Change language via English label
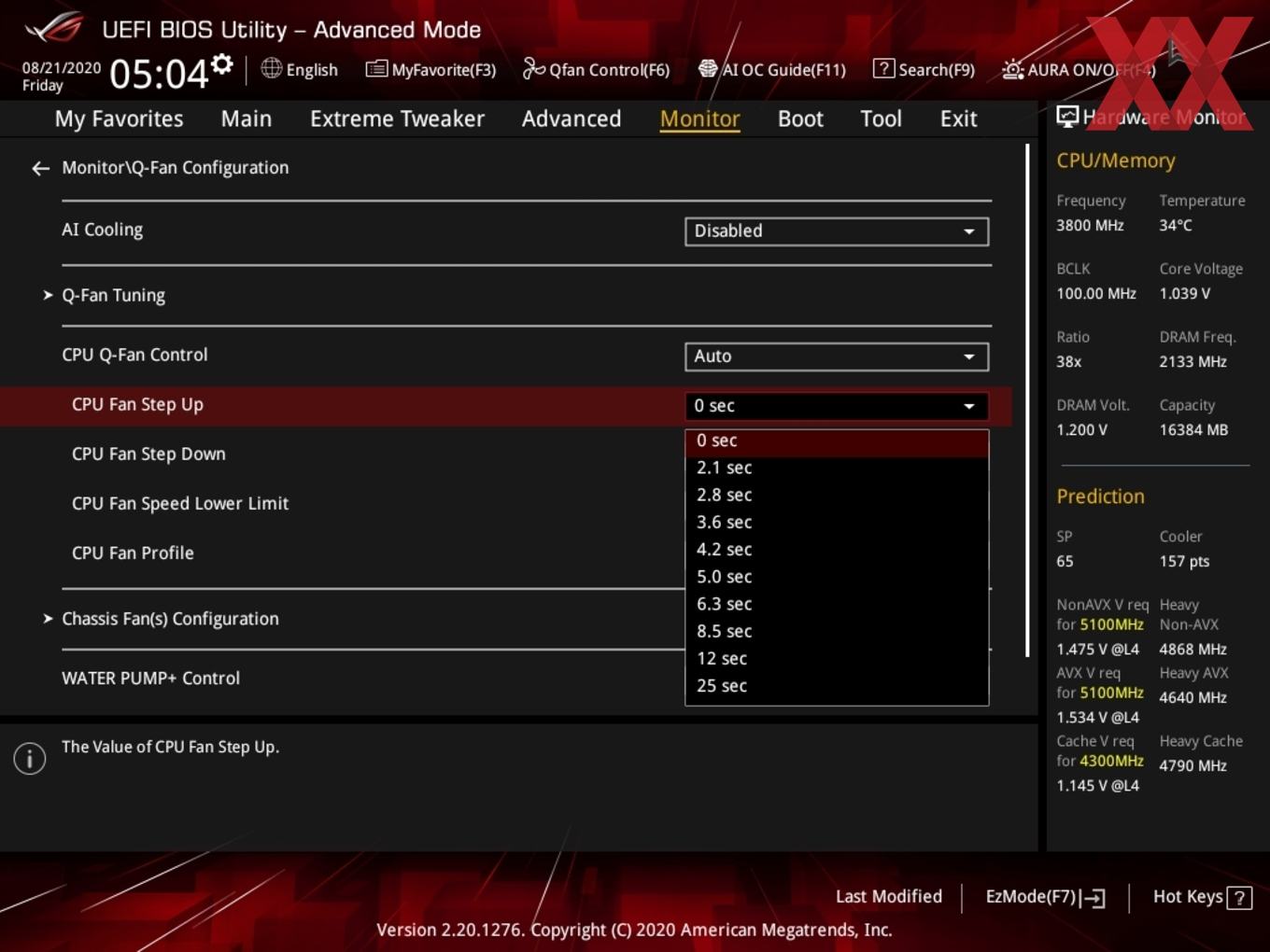The height and width of the screenshot is (952, 1270). (312, 70)
